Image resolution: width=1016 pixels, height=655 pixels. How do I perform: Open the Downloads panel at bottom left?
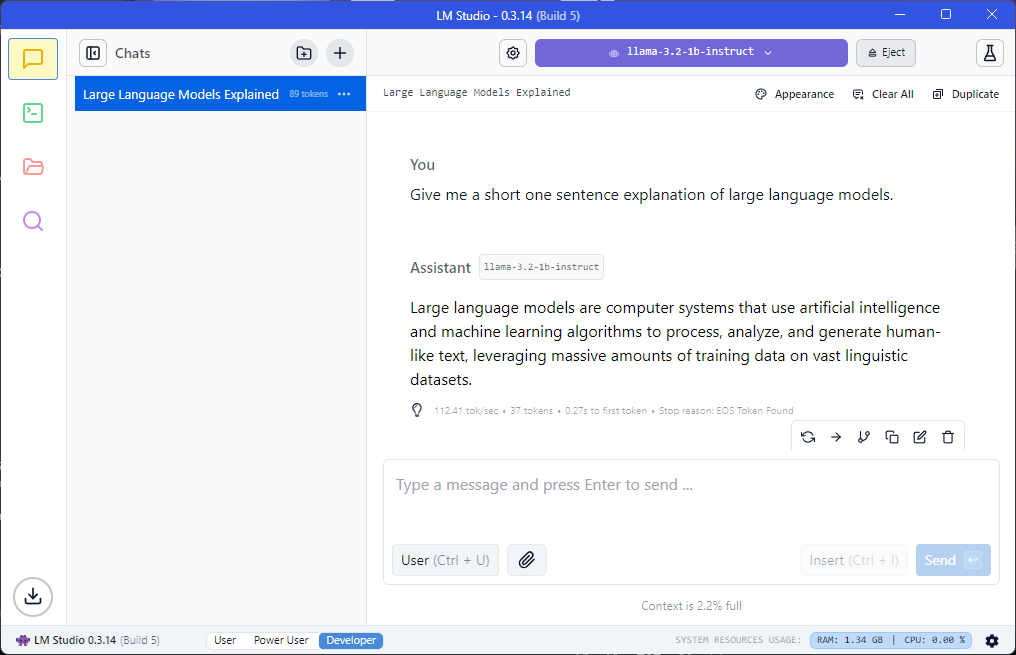click(x=33, y=597)
